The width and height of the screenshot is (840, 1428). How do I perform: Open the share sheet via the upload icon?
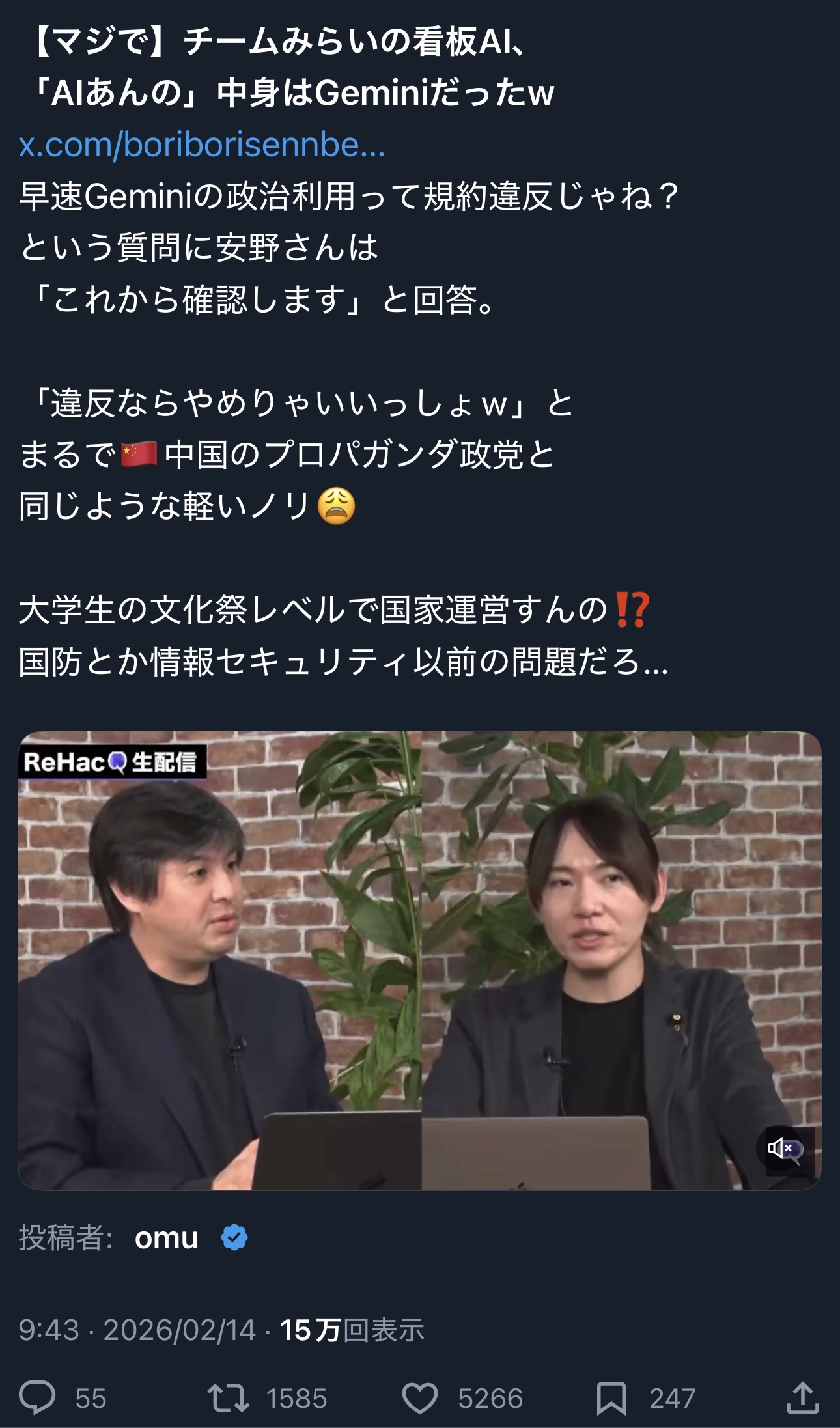point(802,1397)
